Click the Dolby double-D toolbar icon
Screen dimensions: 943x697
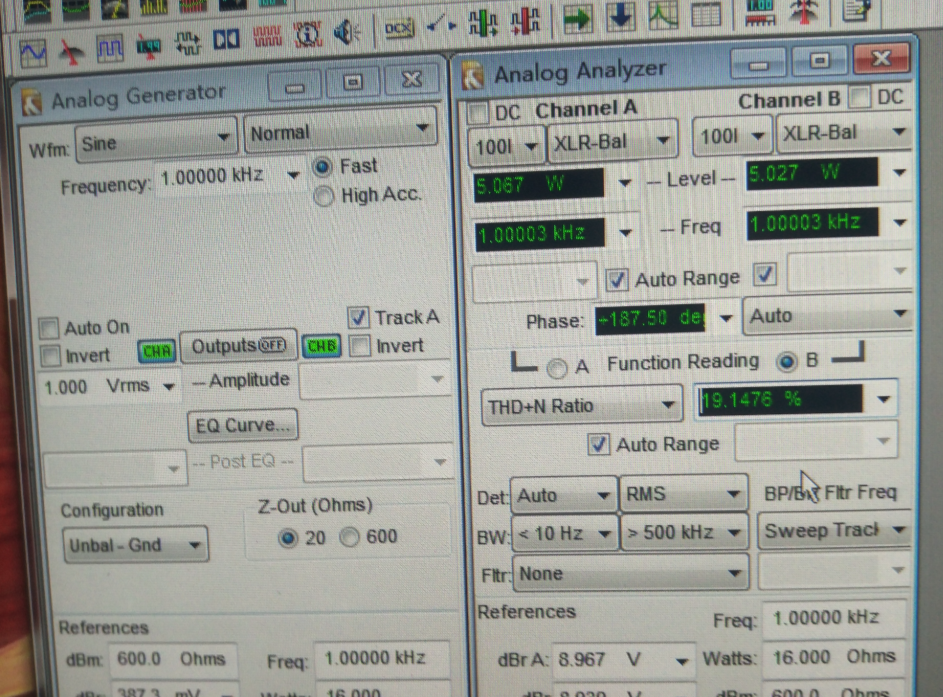click(x=226, y=40)
